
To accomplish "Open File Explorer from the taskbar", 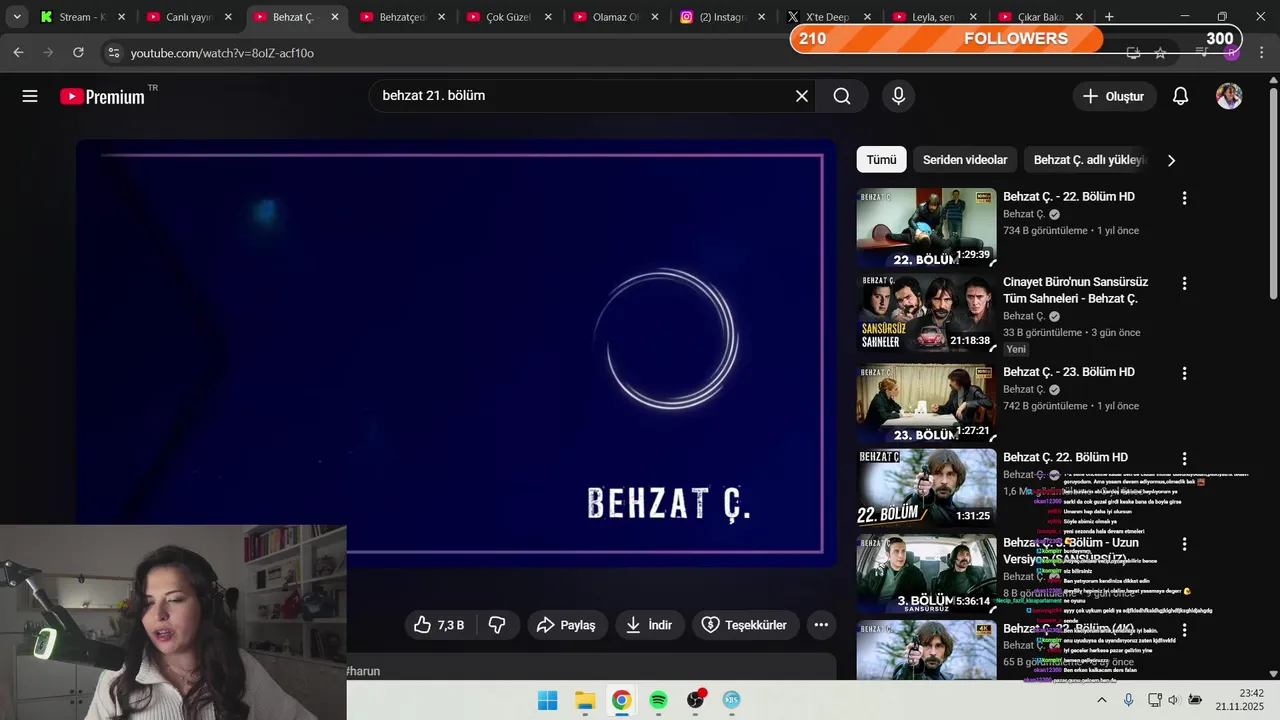I will click(x=584, y=700).
